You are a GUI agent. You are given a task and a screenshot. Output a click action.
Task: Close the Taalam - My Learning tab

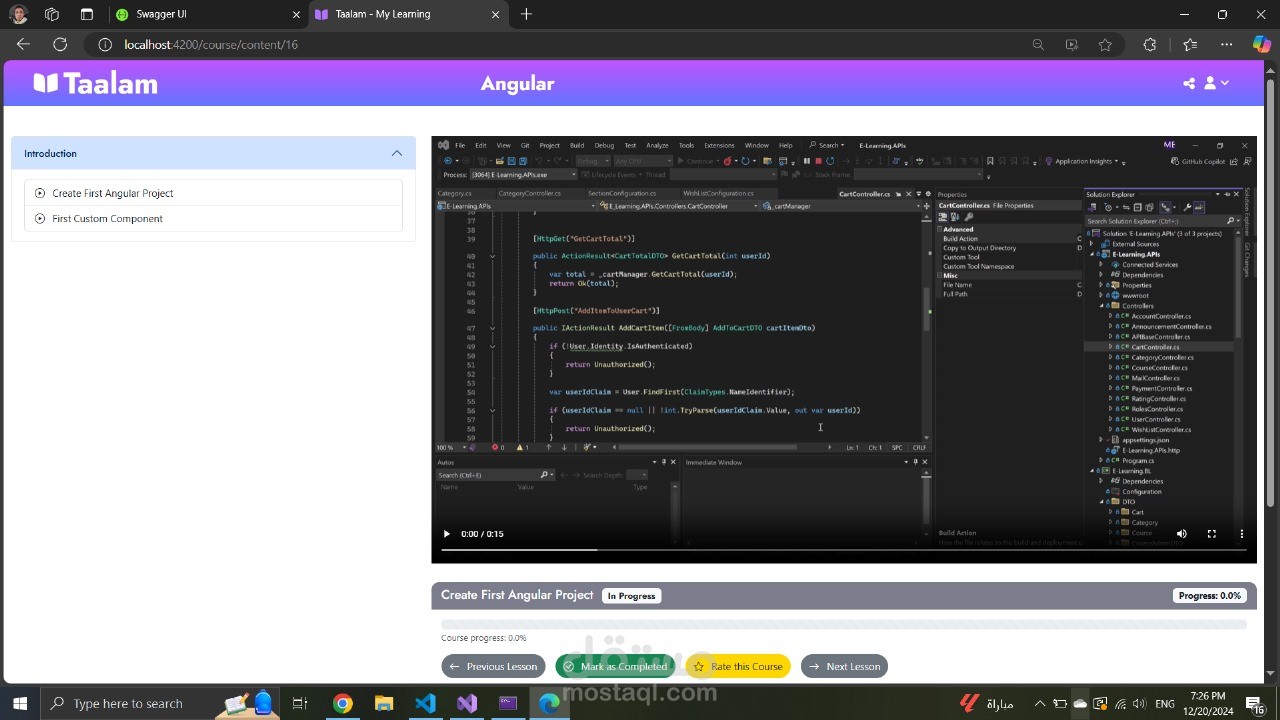(495, 14)
